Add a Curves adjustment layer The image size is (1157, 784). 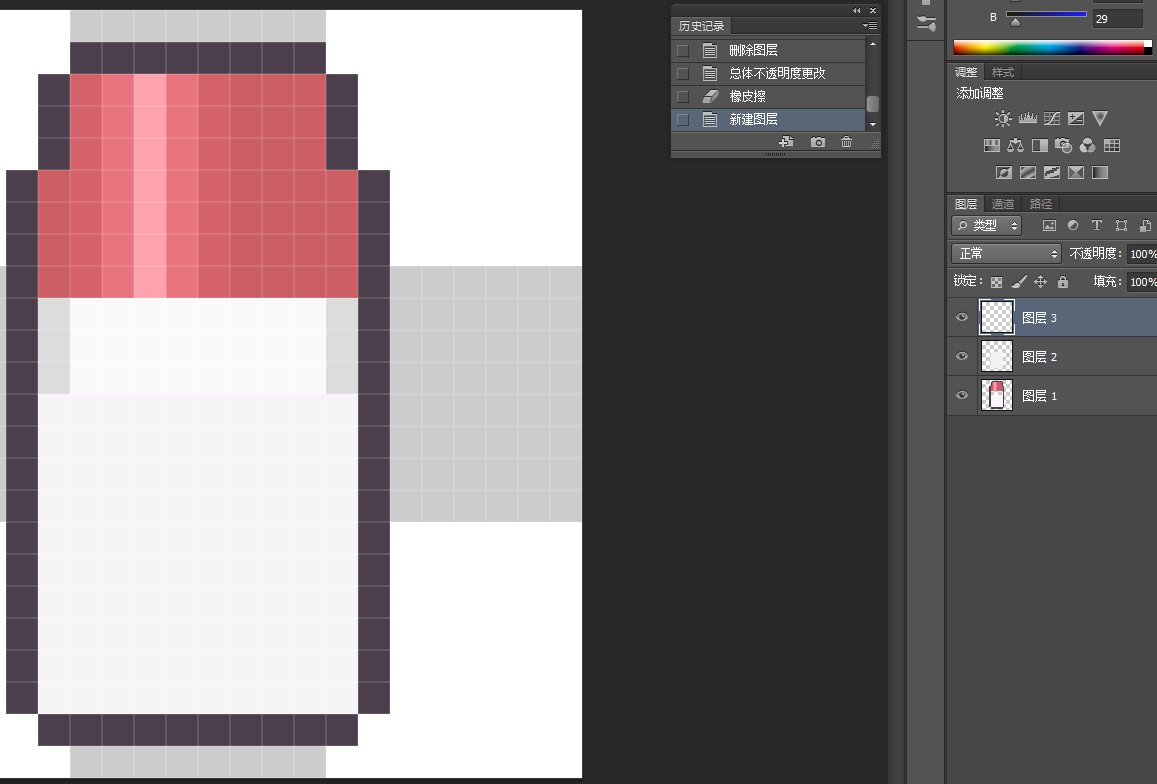coord(1051,118)
